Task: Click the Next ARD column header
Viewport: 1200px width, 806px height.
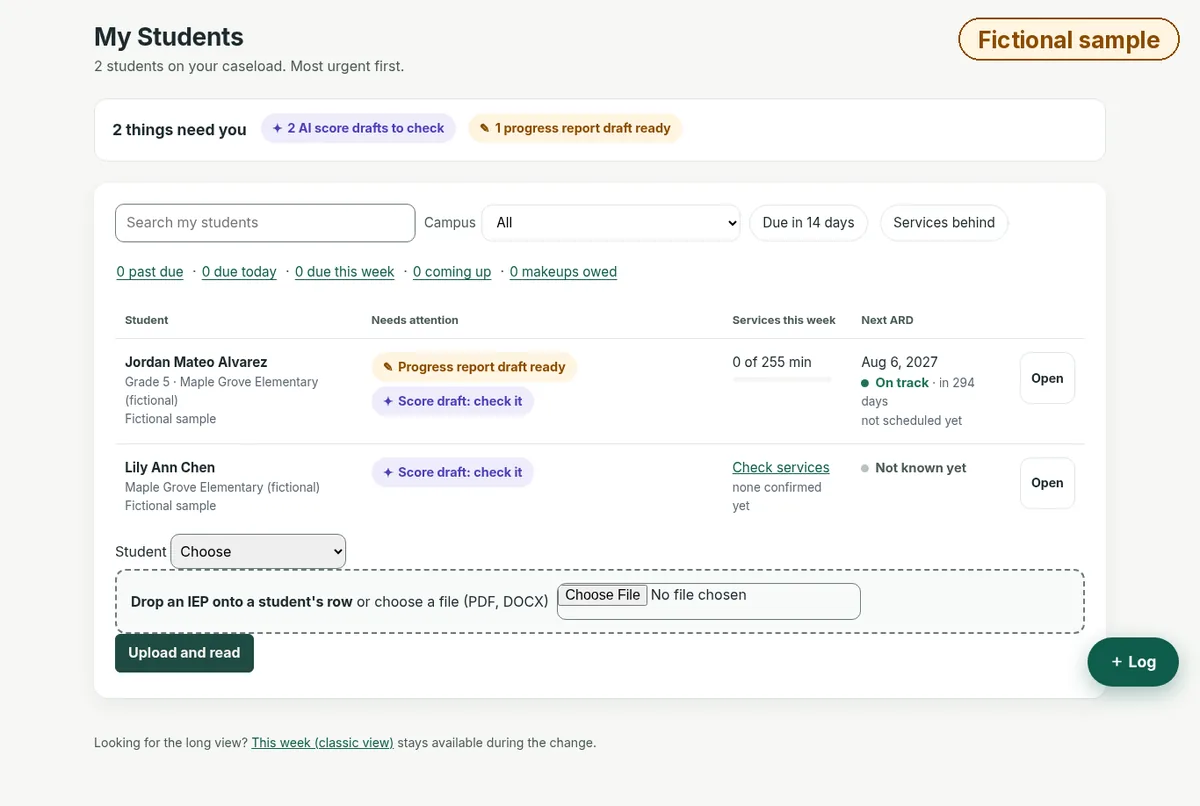Action: tap(887, 320)
